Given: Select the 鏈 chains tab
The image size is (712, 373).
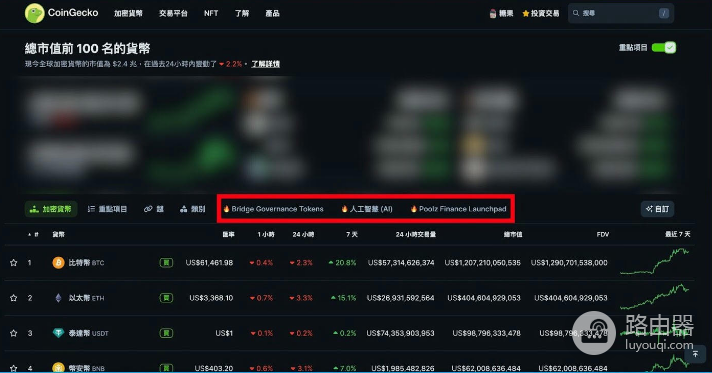Looking at the screenshot, I should click(x=154, y=209).
